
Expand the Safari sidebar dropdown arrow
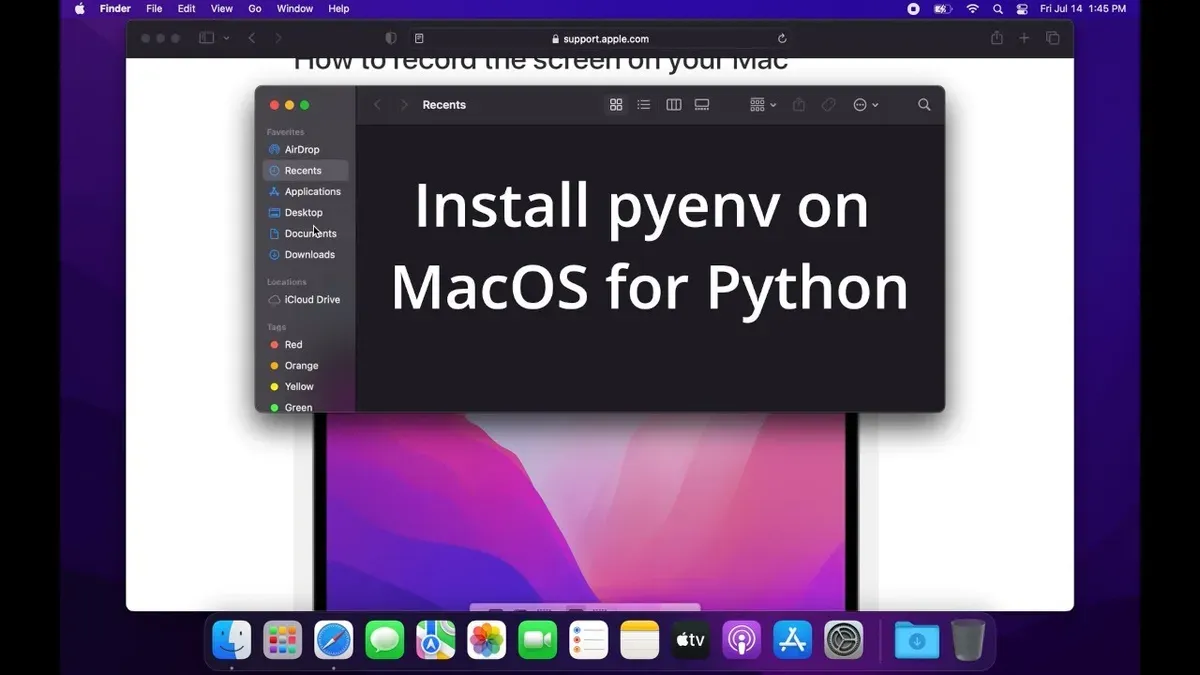pos(227,38)
